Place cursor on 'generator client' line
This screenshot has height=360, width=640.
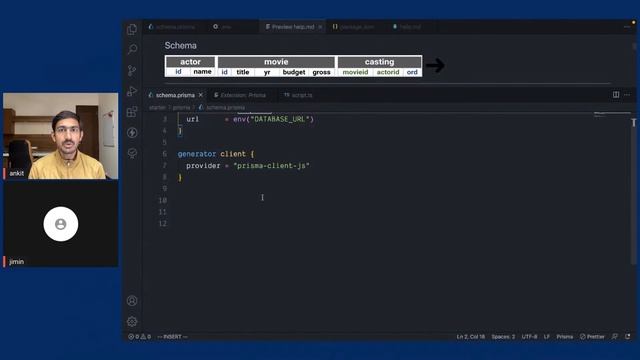tap(216, 154)
